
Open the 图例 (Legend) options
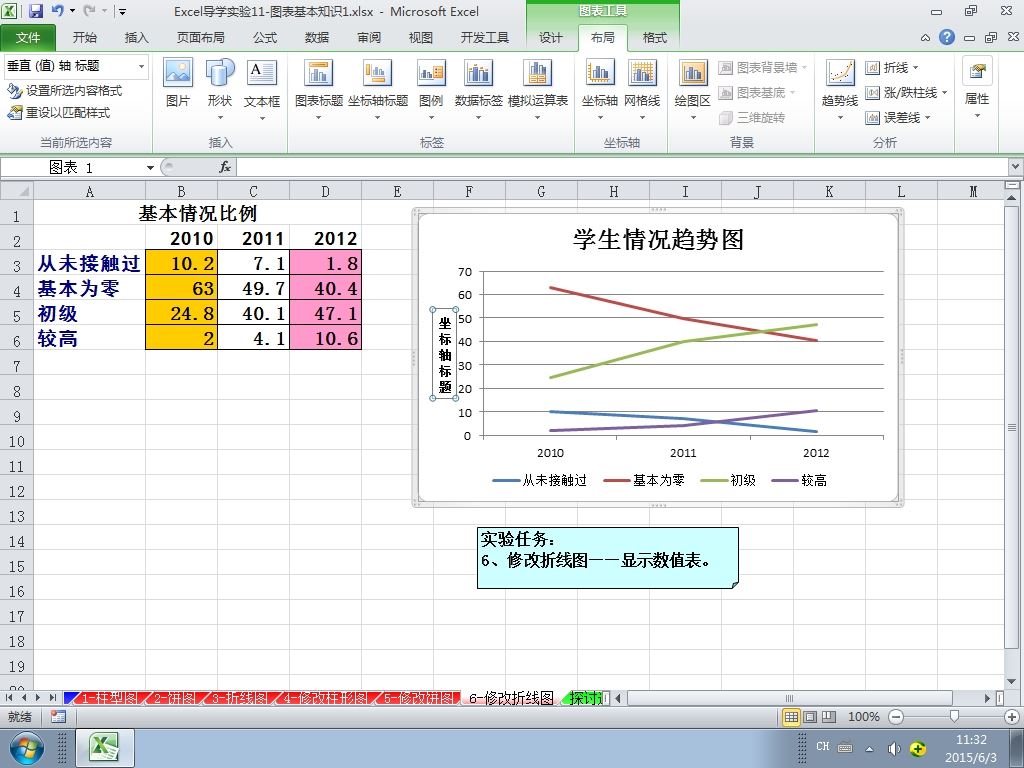point(431,89)
